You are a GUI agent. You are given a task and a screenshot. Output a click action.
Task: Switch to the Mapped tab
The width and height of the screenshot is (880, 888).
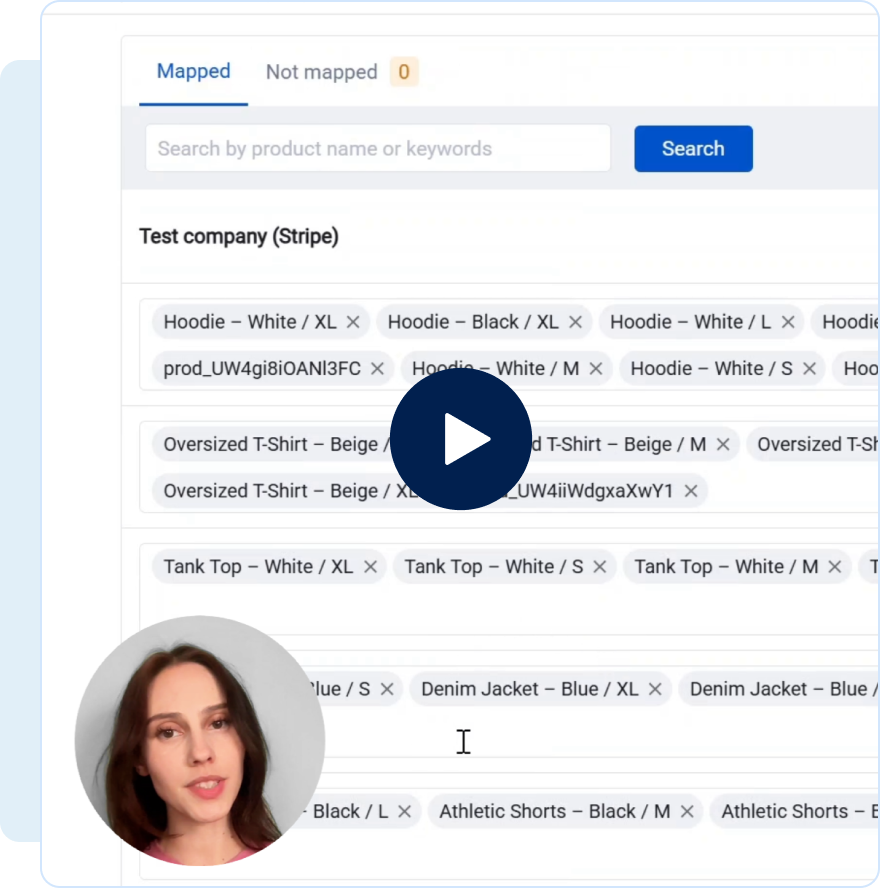(194, 71)
